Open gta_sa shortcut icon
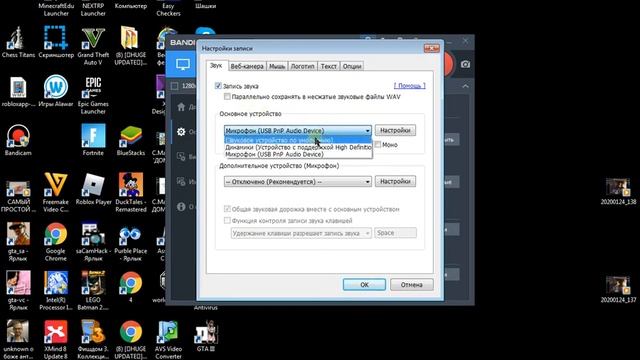 pos(18,242)
